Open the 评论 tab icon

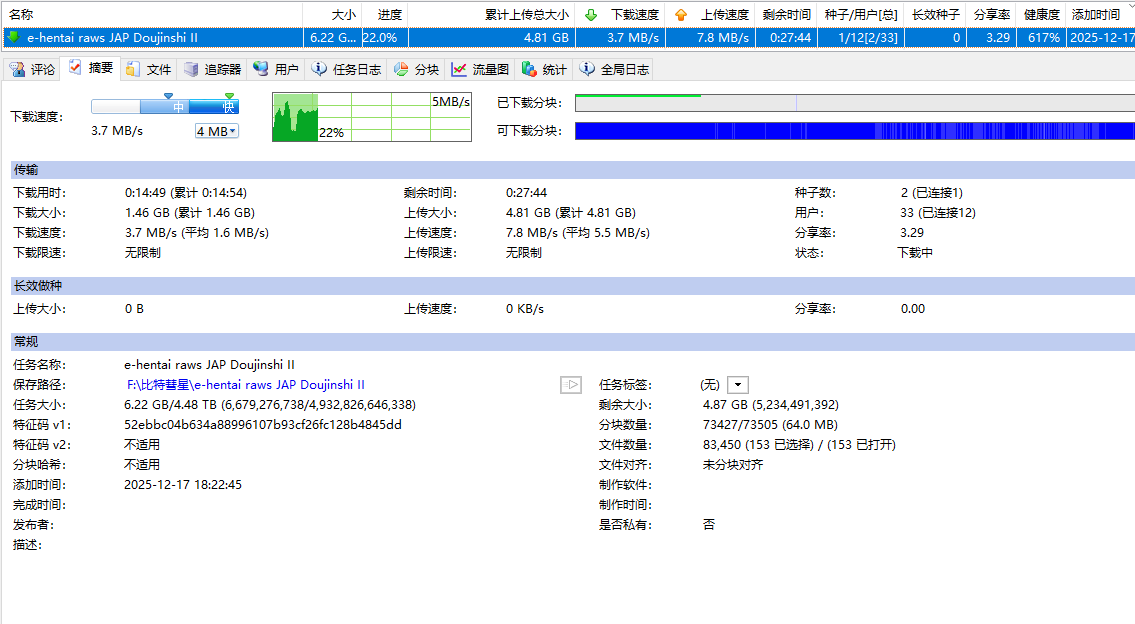[17, 69]
